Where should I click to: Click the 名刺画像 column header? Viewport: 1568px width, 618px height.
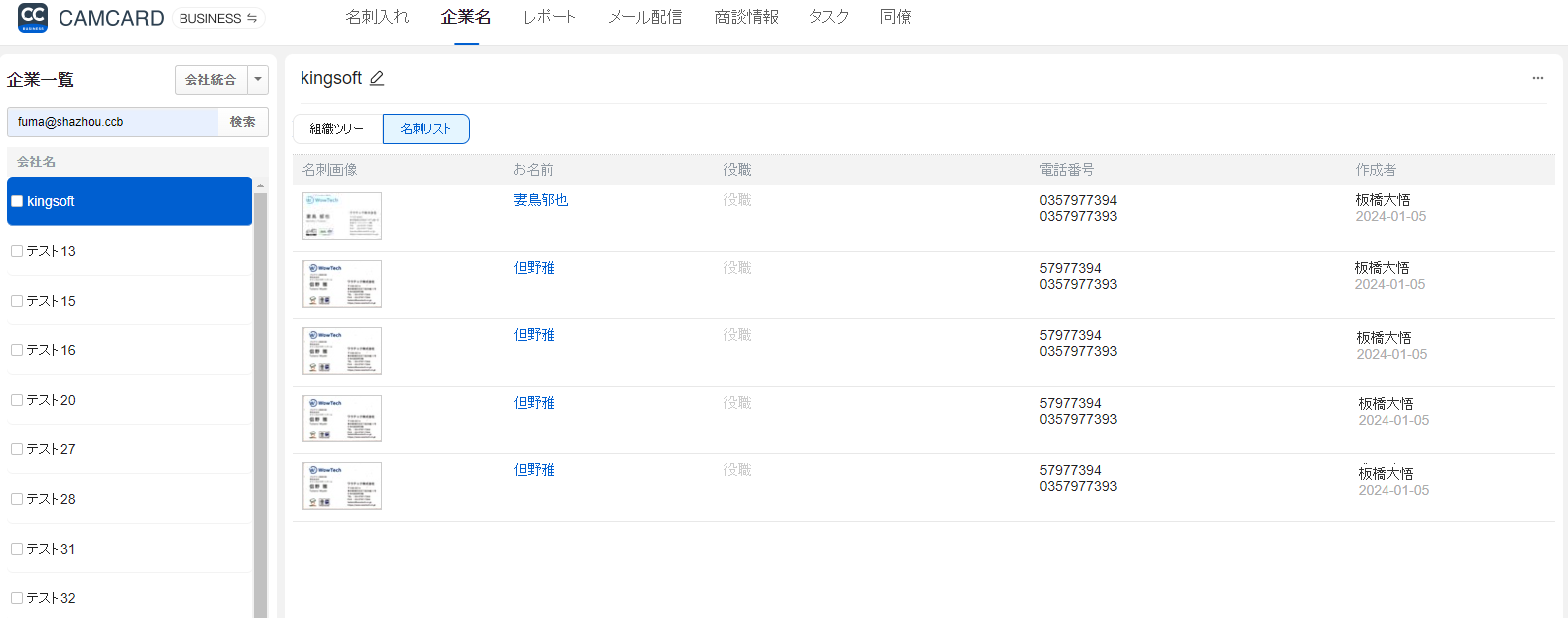point(330,170)
